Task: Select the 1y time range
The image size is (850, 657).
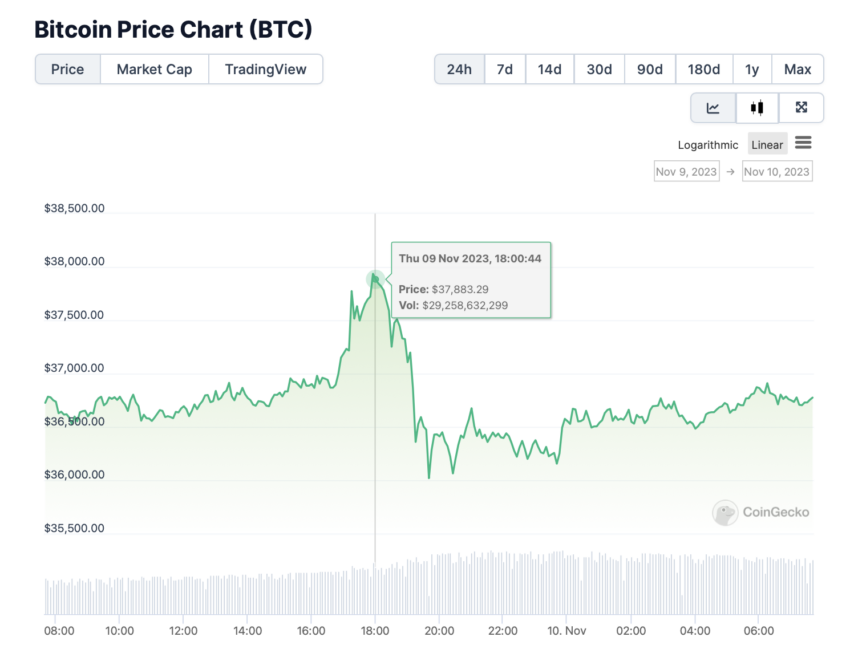Action: pos(752,69)
